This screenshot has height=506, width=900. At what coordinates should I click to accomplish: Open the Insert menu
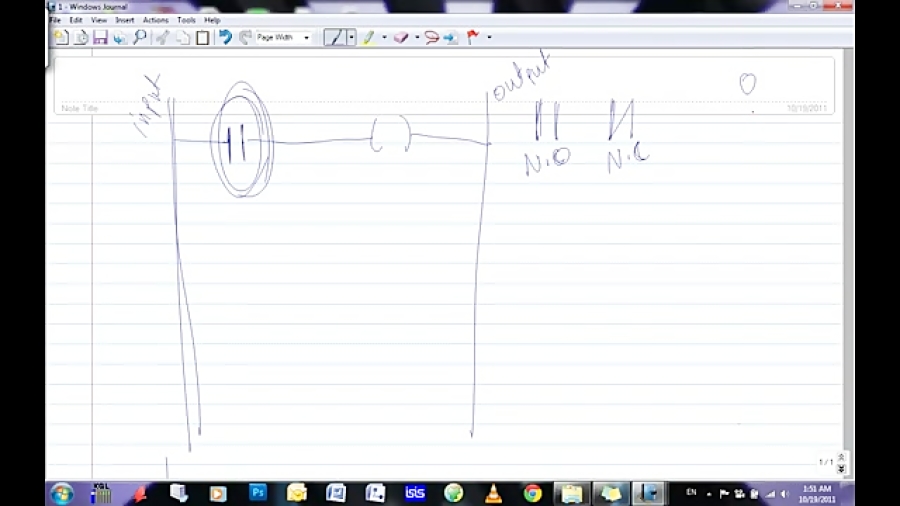point(125,20)
